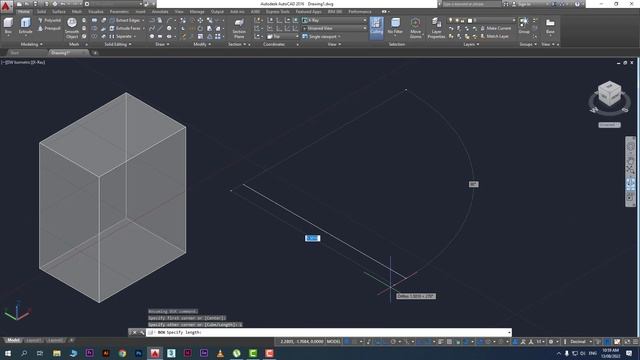Toggle MODEL space in the status bar

coord(333,342)
